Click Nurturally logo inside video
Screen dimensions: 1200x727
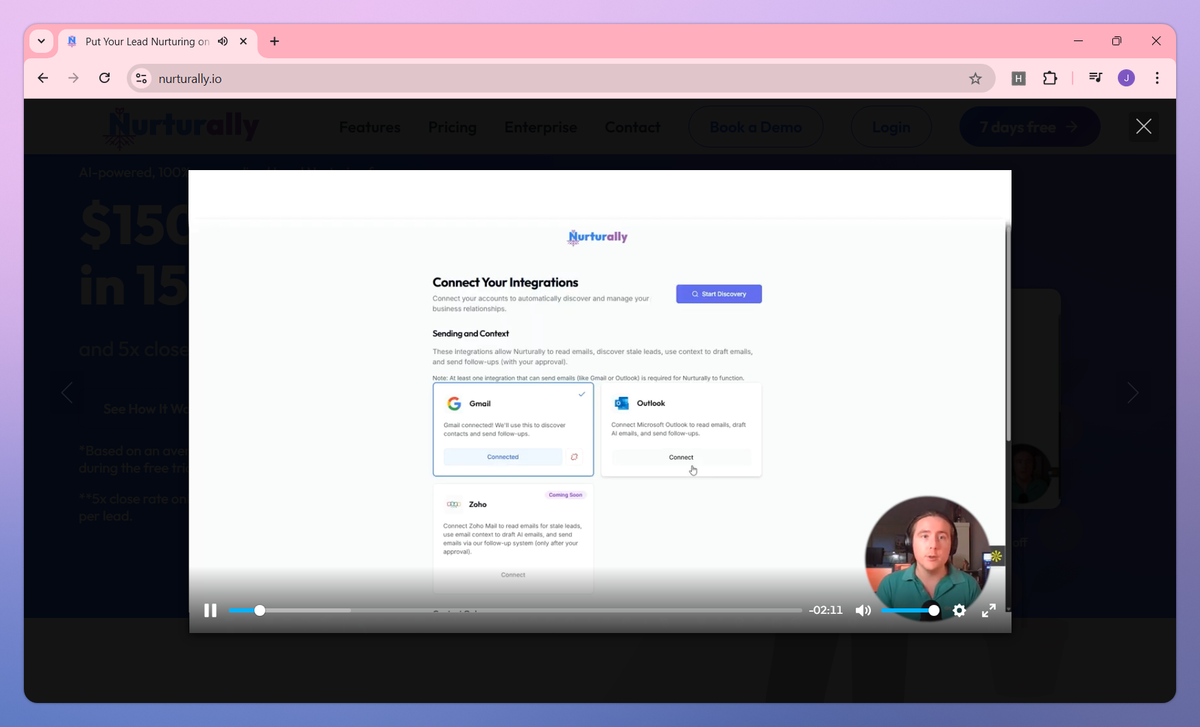[x=598, y=237]
